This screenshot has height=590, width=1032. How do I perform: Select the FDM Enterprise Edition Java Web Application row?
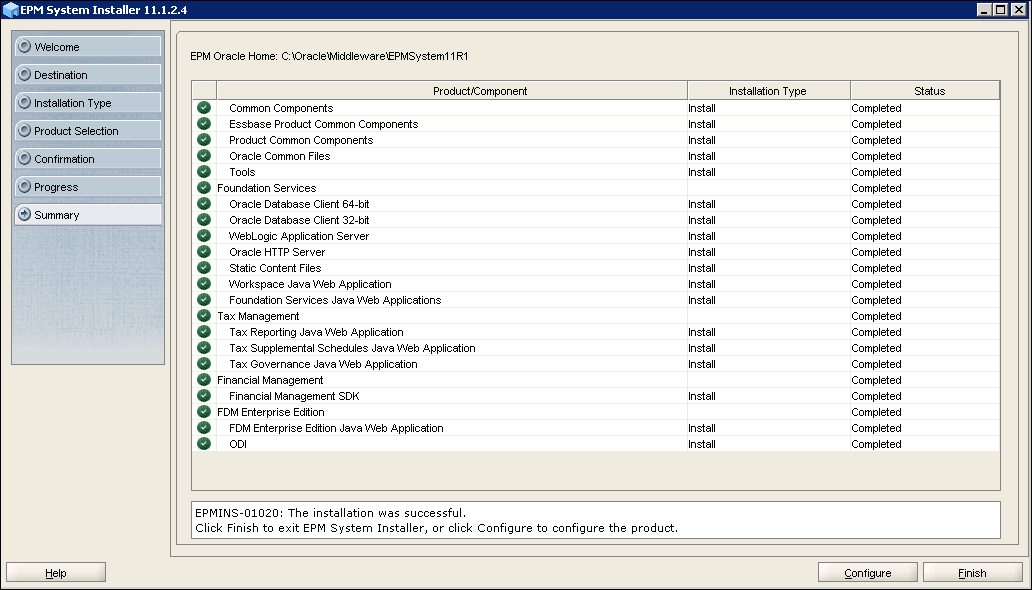[596, 428]
